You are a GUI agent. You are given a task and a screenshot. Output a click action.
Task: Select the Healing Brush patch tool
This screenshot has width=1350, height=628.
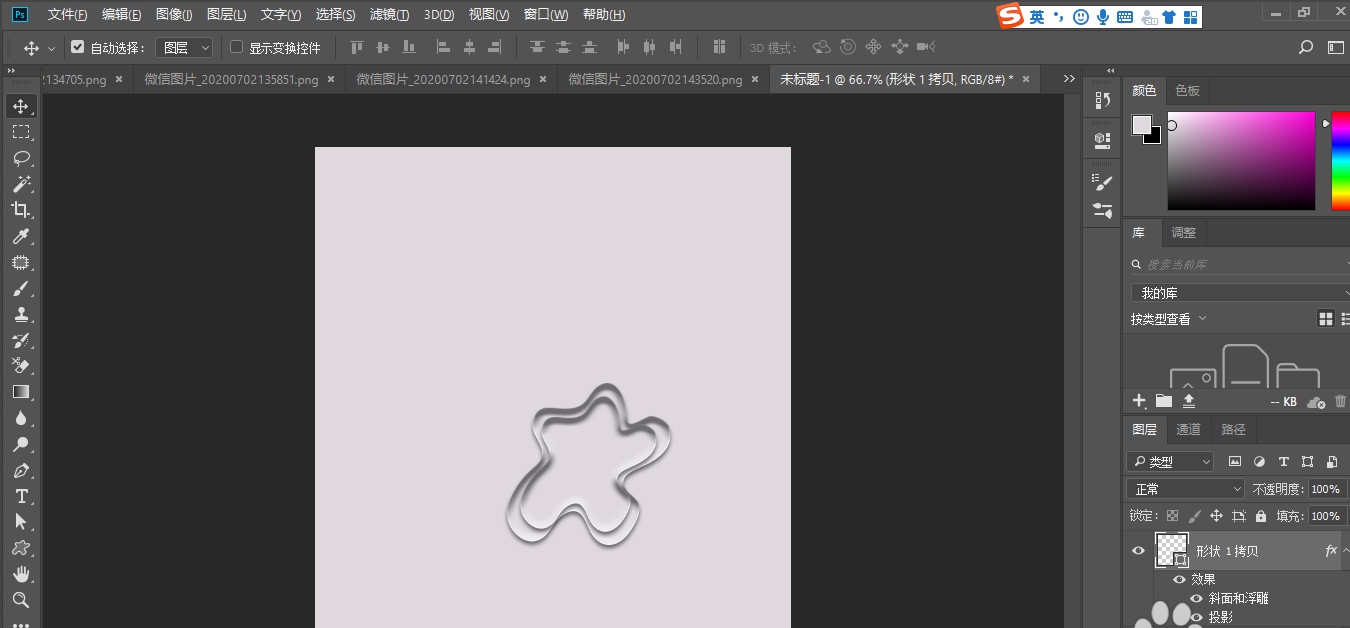click(21, 262)
